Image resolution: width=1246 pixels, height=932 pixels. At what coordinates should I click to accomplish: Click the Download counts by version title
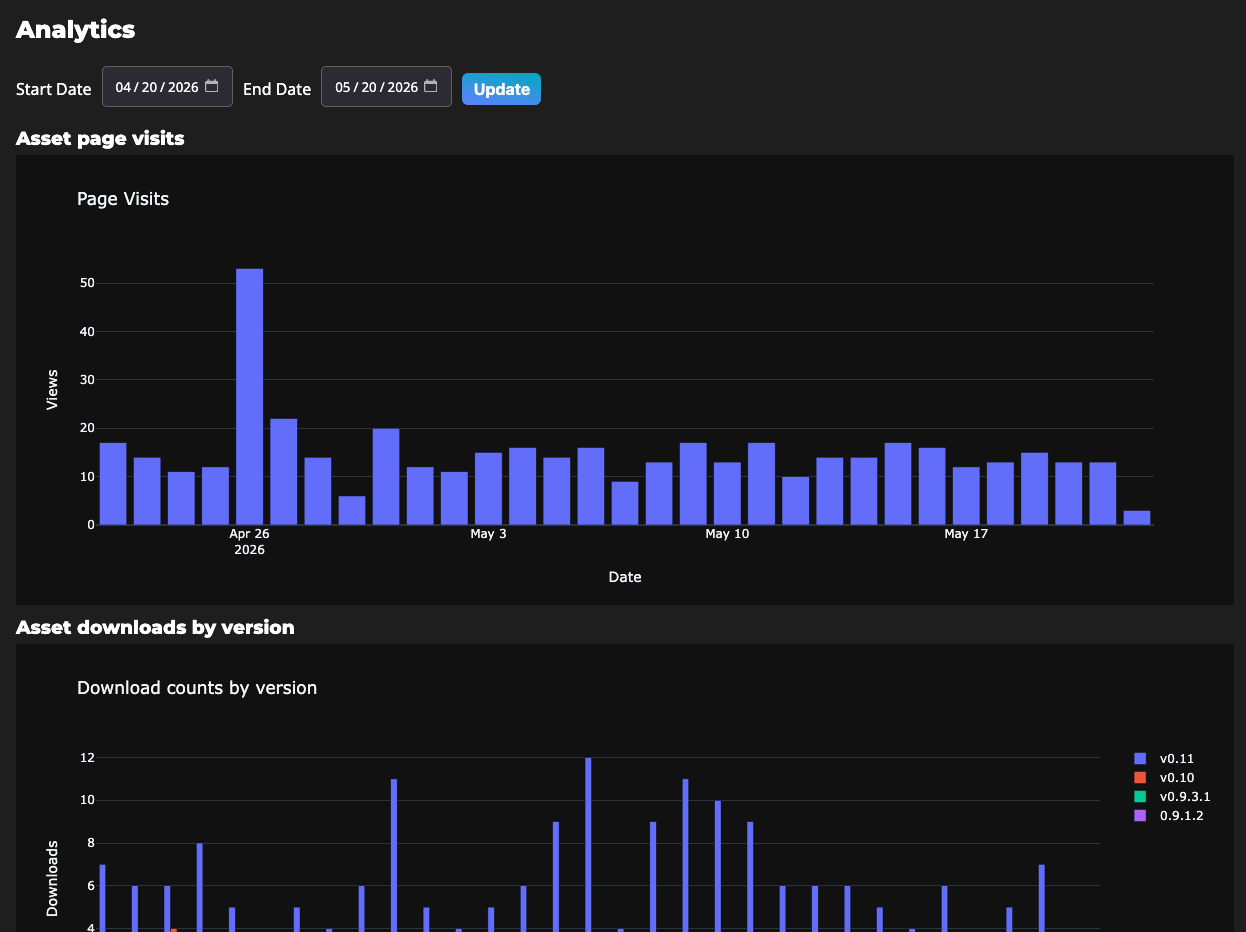[197, 688]
